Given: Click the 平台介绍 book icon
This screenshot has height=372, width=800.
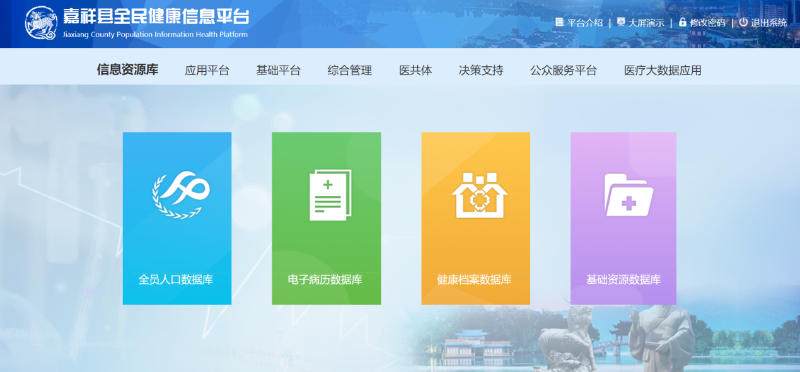Looking at the screenshot, I should click(x=559, y=22).
